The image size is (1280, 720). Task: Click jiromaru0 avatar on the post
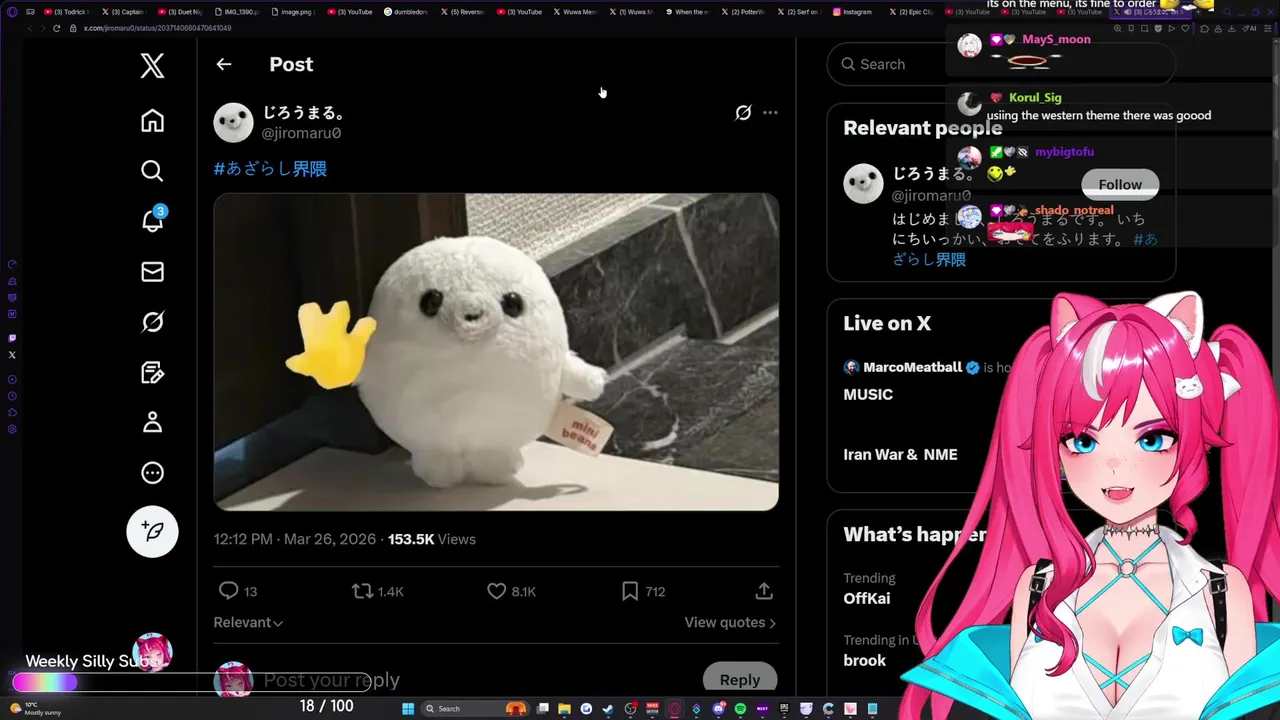(x=233, y=122)
